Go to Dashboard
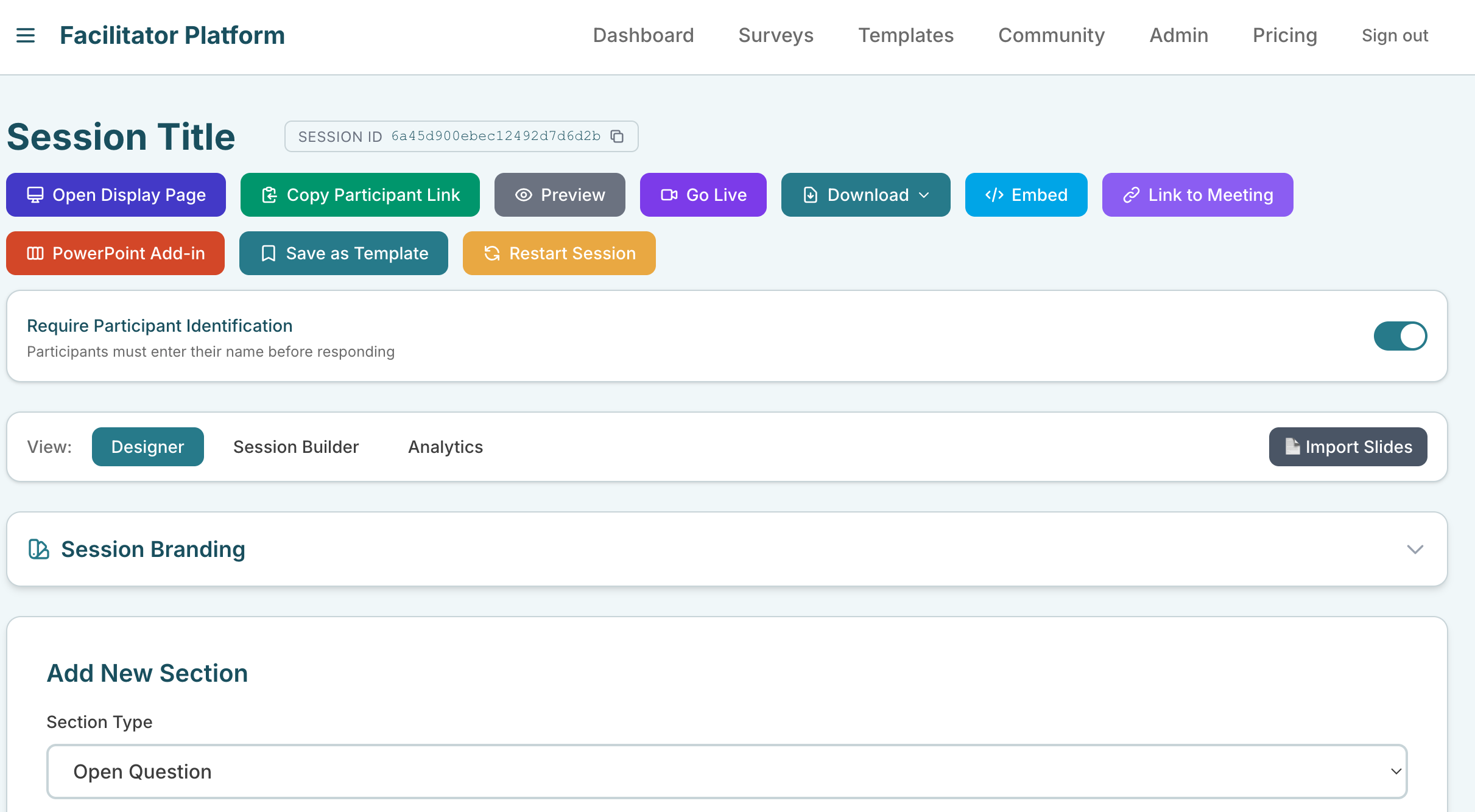Viewport: 1475px width, 812px height. [x=643, y=35]
